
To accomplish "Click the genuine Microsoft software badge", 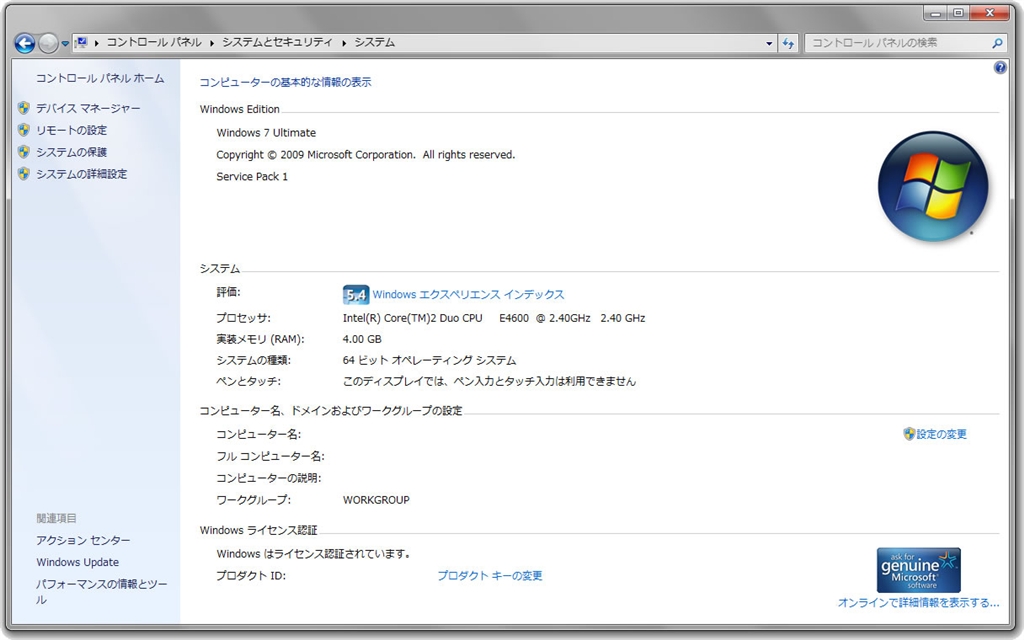I will (x=918, y=570).
